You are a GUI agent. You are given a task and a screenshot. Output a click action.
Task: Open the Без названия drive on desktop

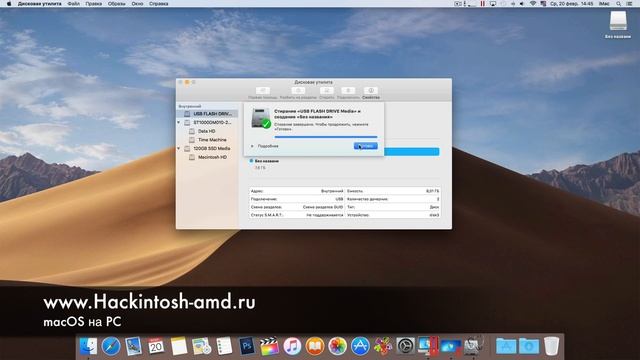618,24
